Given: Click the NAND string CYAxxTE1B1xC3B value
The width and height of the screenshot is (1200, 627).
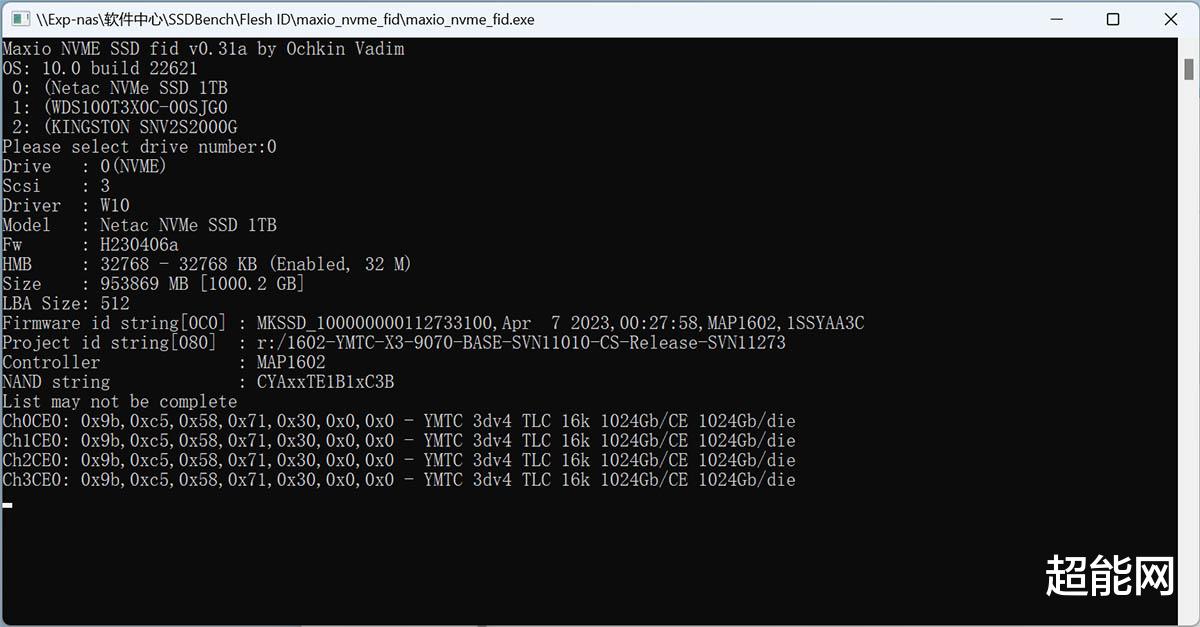Looking at the screenshot, I should [x=325, y=382].
